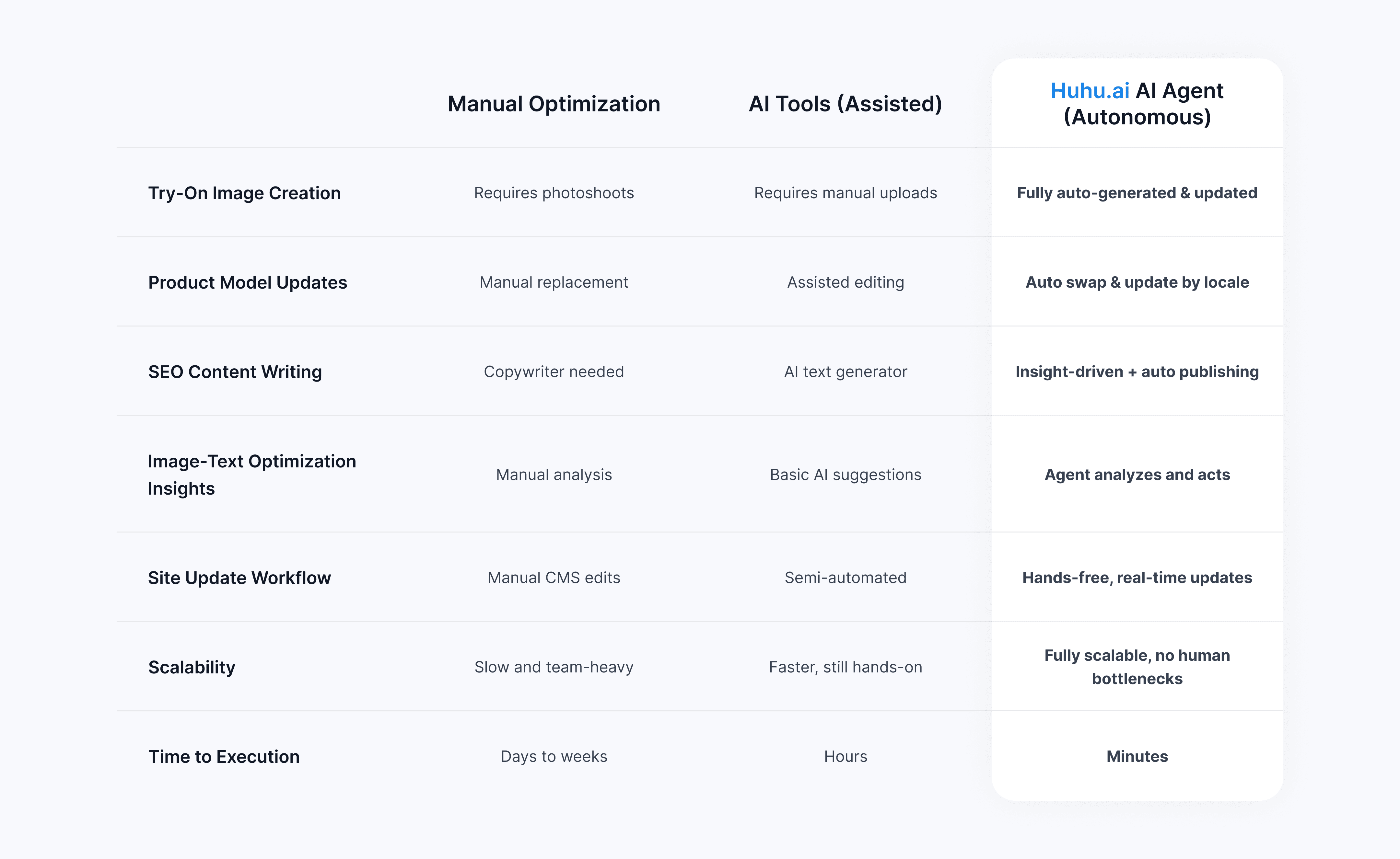Click the Huhu.ai AI Agent (Autonomous) header
The image size is (1400, 859).
(x=1137, y=104)
